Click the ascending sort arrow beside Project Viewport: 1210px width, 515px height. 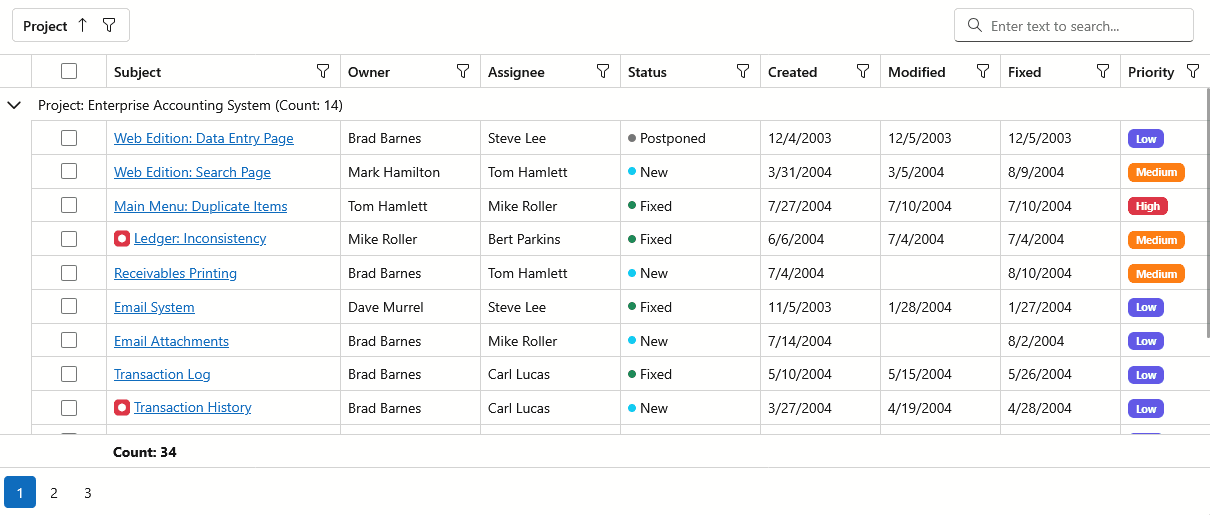coord(83,26)
